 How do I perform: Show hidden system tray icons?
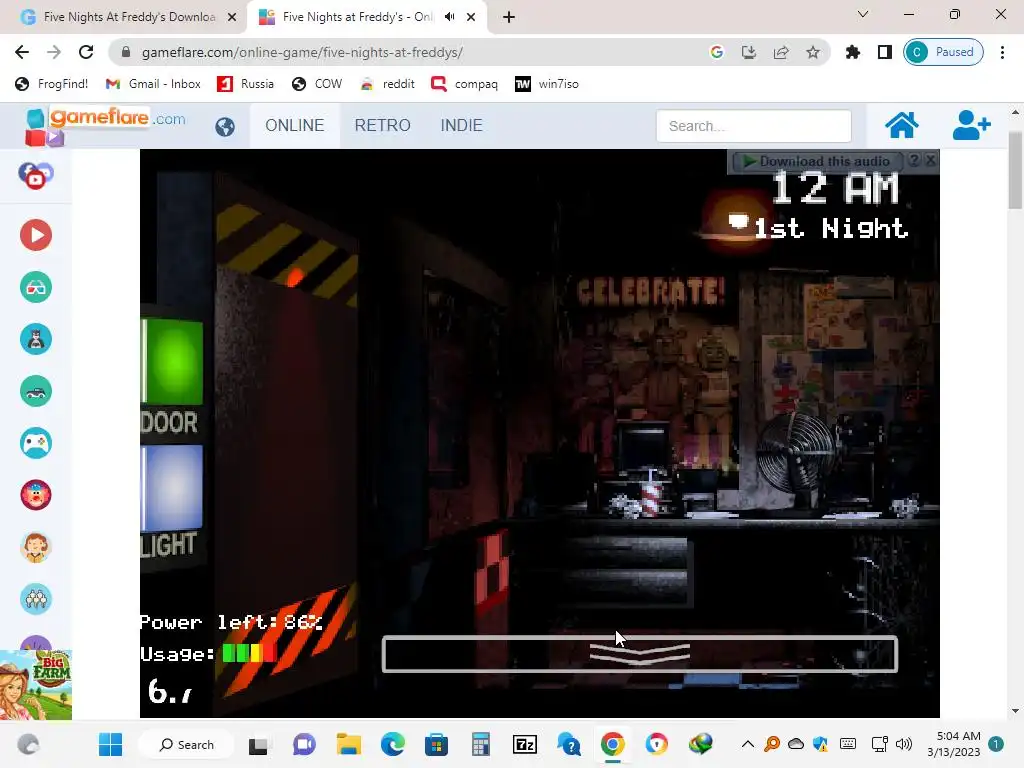[x=748, y=744]
